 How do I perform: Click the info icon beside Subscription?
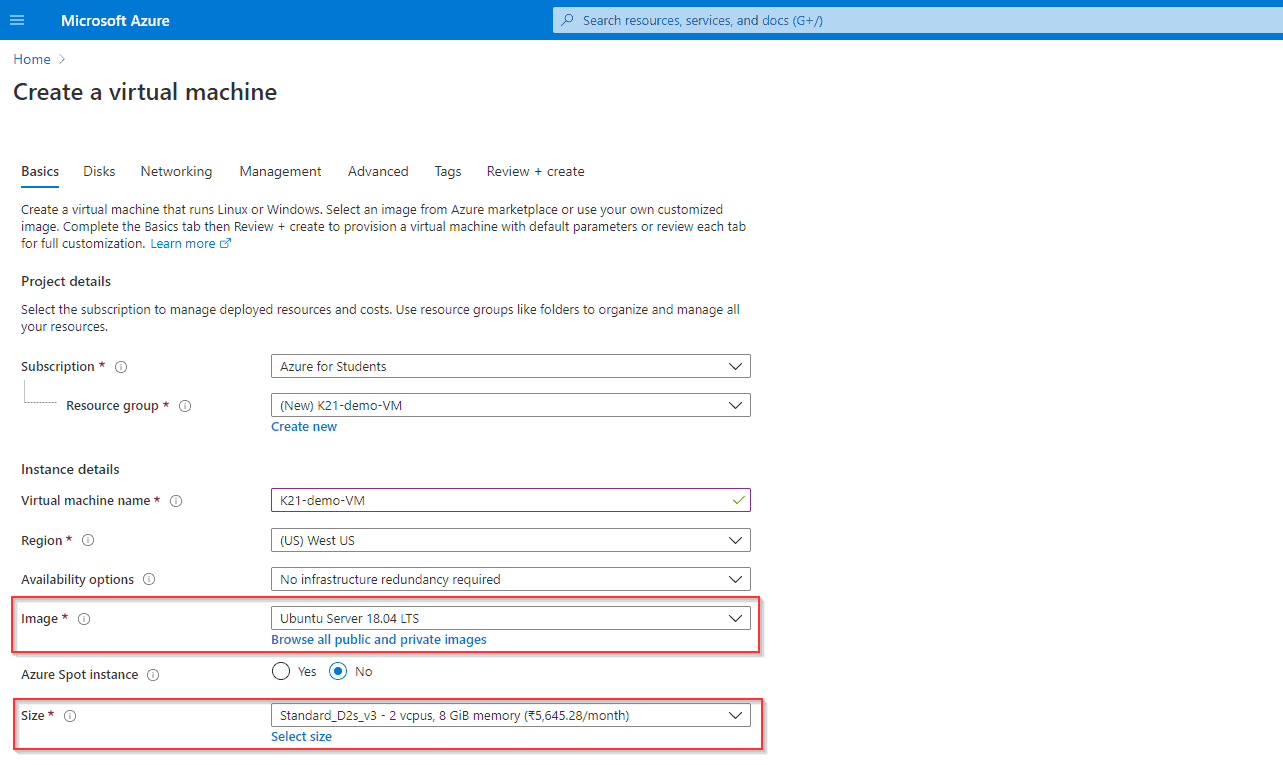tap(120, 366)
